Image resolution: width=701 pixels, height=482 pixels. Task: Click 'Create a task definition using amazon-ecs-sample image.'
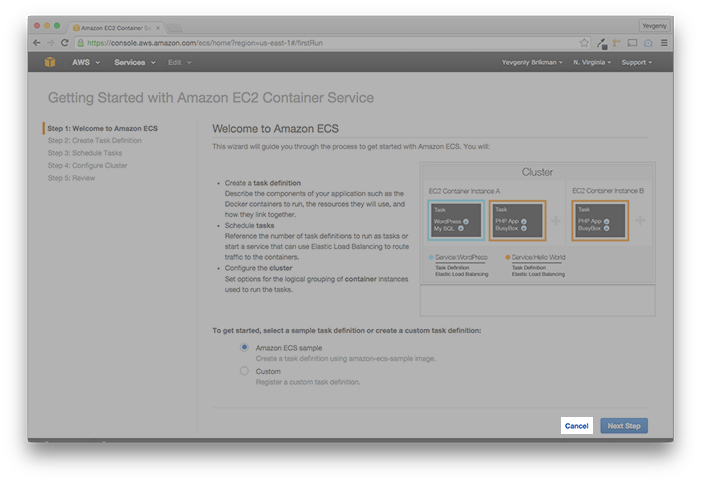coord(345,359)
